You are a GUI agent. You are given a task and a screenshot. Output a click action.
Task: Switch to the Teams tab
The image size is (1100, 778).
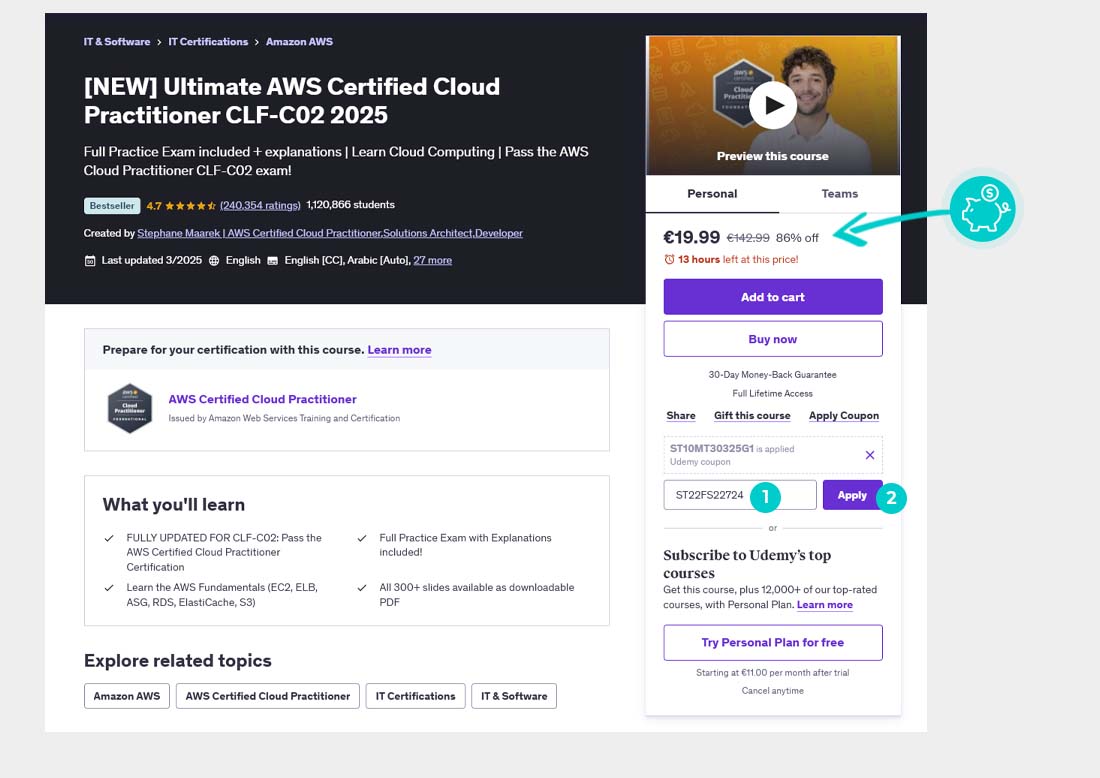coord(840,194)
